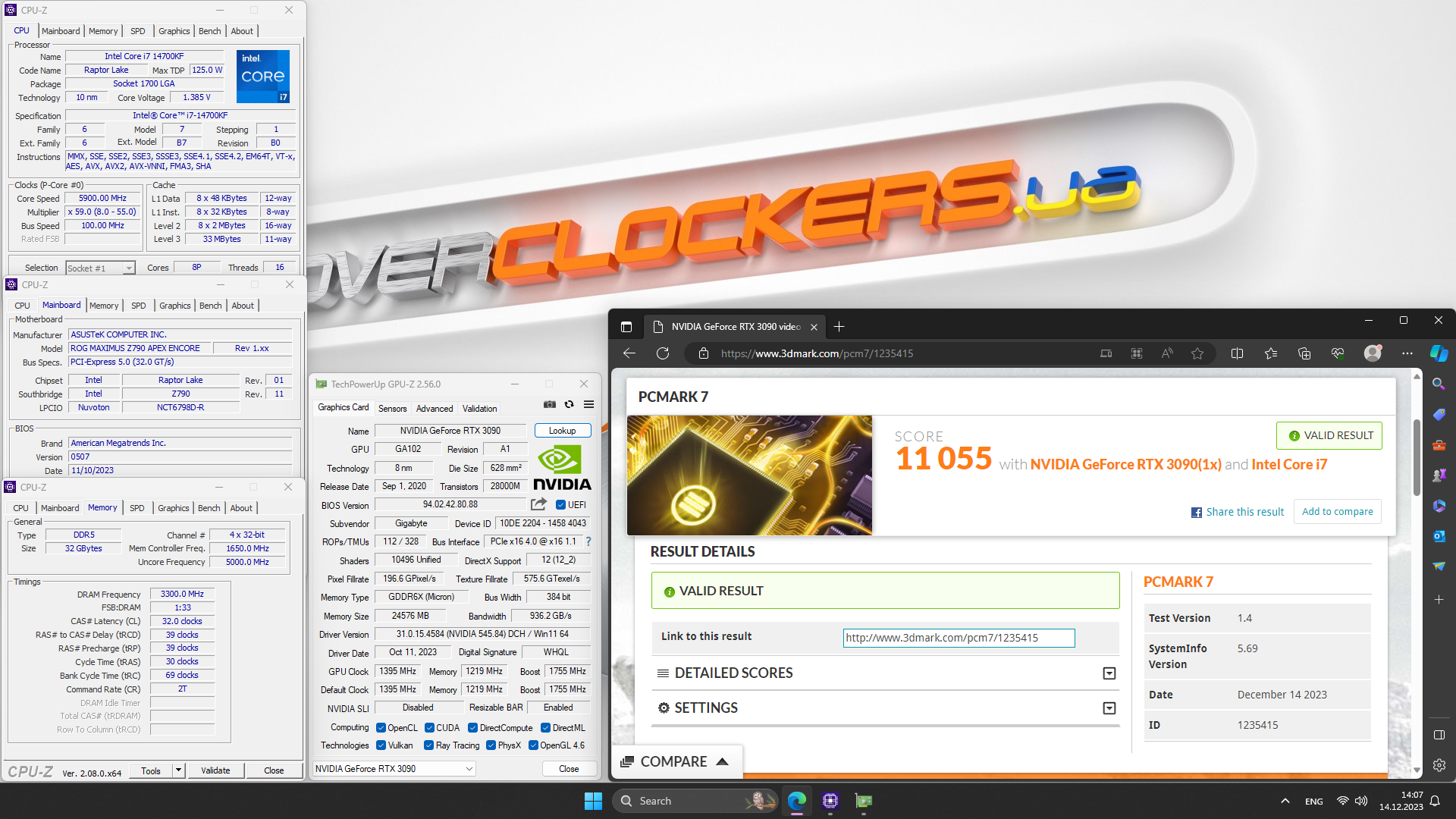Open Edge sidebar tools briefcase icon
Viewport: 1456px width, 819px height.
click(1439, 445)
